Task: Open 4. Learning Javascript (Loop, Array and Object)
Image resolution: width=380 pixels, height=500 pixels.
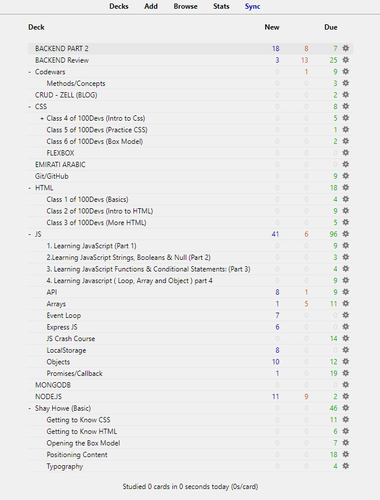Action: coord(129,281)
